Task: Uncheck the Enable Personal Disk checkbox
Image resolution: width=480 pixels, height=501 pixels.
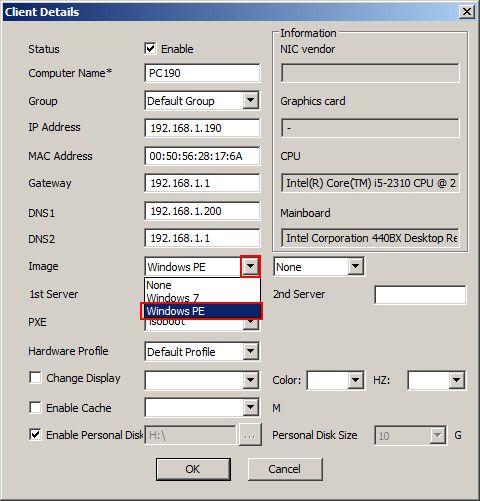Action: point(35,435)
